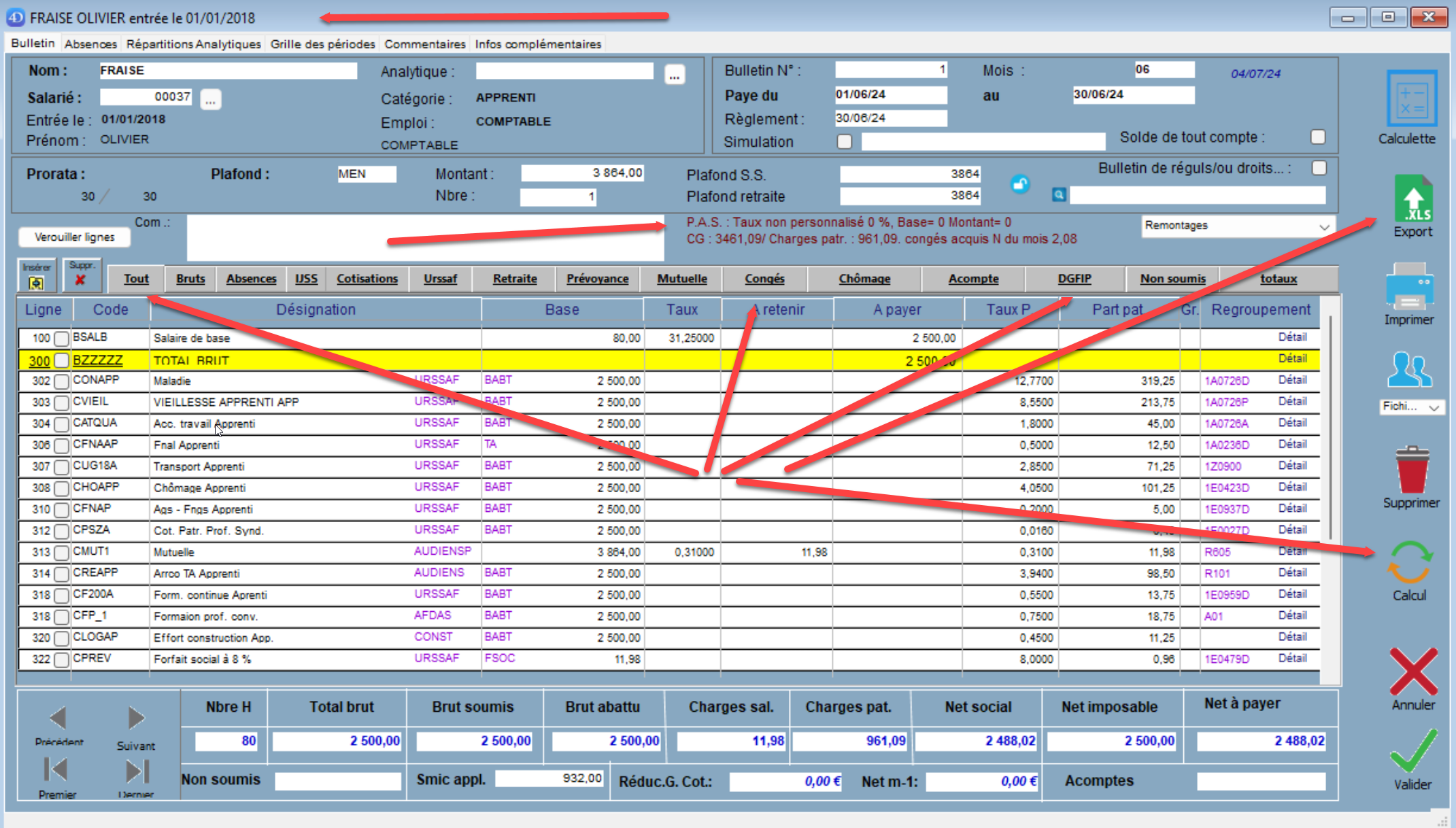Open the Détail link for the Mutuelle line
The width and height of the screenshot is (1456, 828).
tap(1291, 551)
